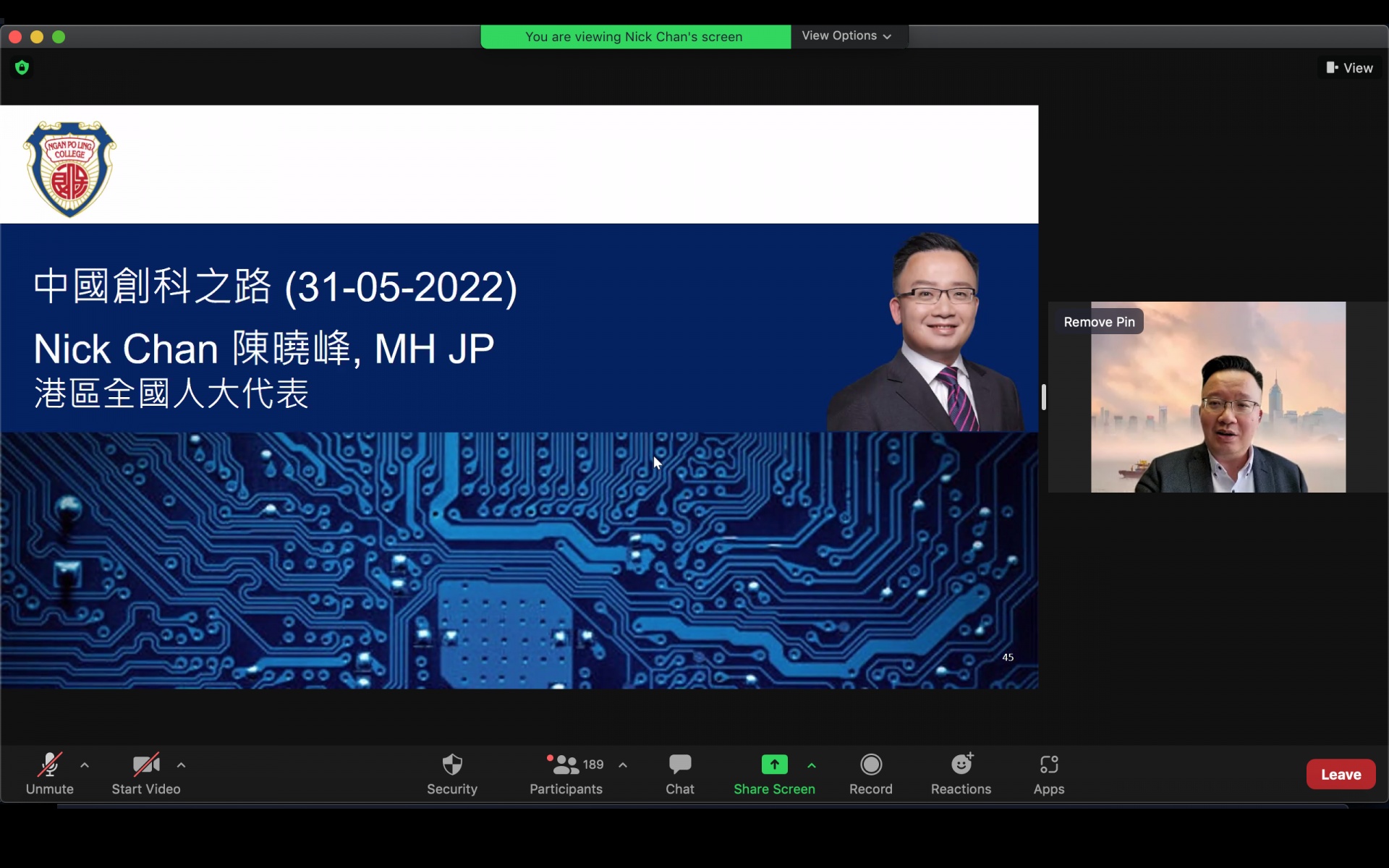This screenshot has height=868, width=1389.
Task: Expand audio options arrow beside Unmute
Action: (85, 765)
